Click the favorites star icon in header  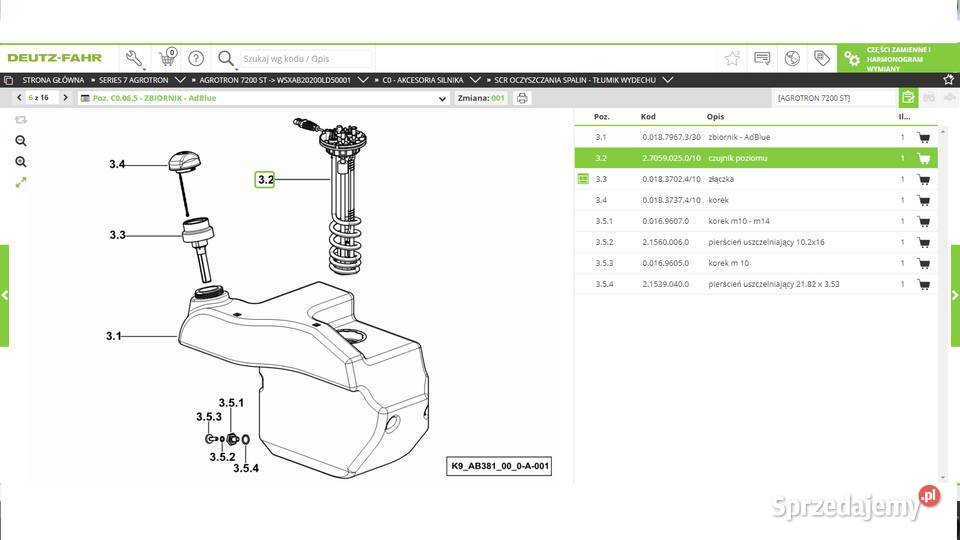(x=732, y=58)
